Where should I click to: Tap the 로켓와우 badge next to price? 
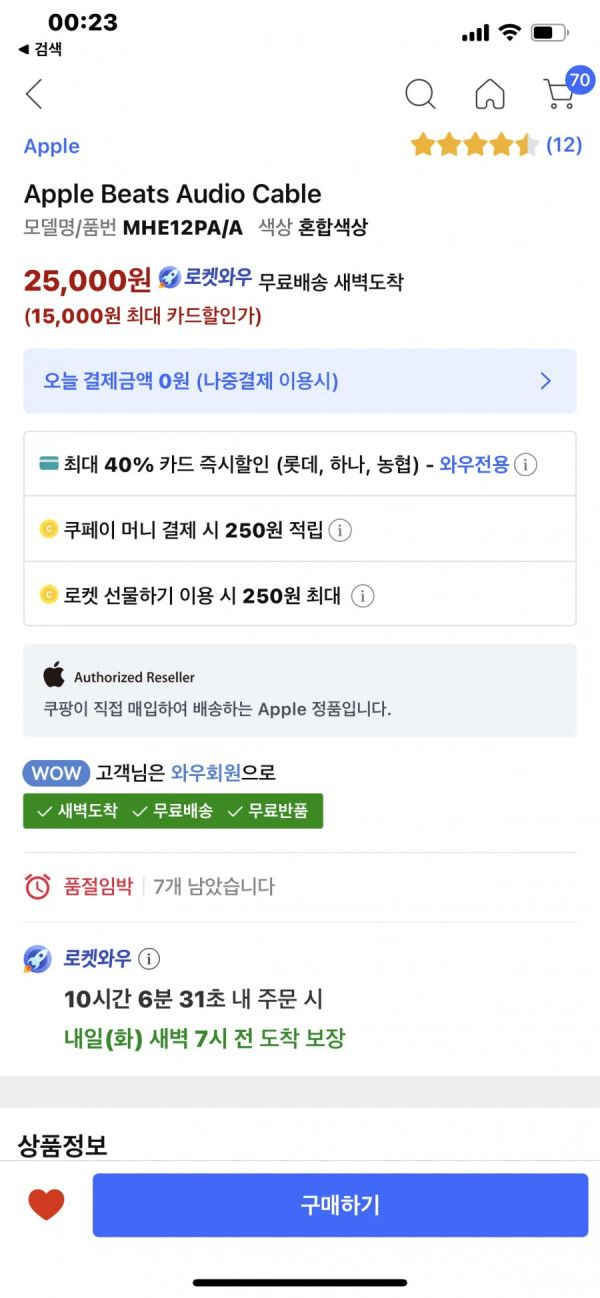pos(205,279)
